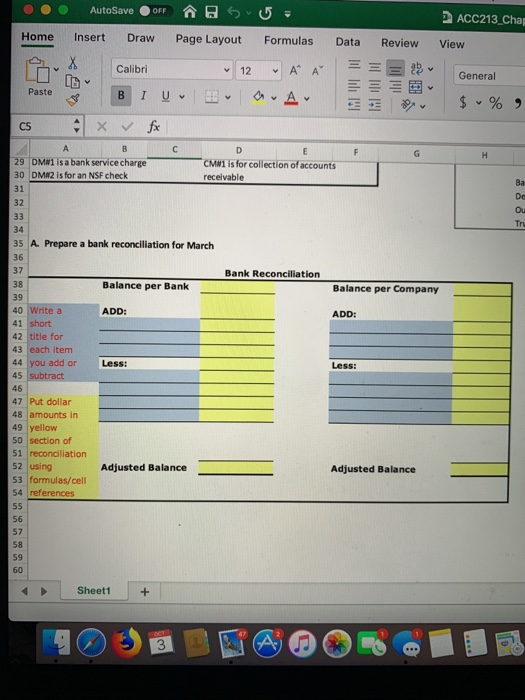Image resolution: width=525 pixels, height=700 pixels.
Task: Click the Wrap Text icon
Action: (416, 68)
